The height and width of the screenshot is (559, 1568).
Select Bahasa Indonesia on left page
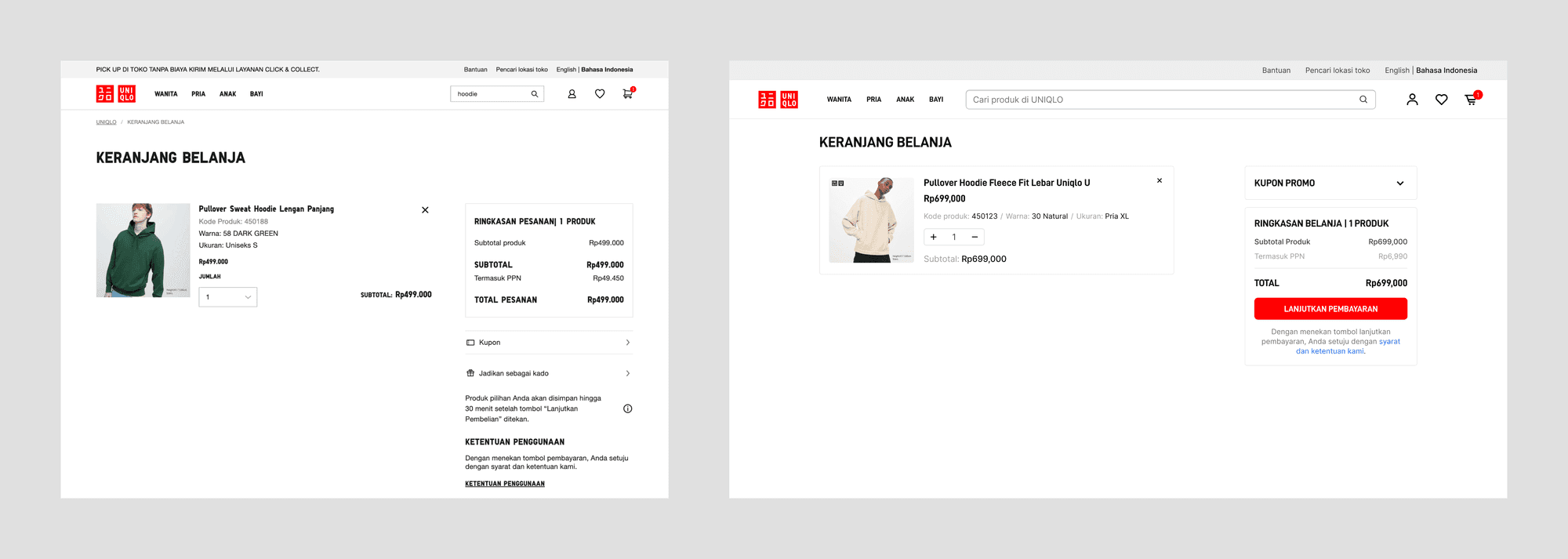pos(607,70)
